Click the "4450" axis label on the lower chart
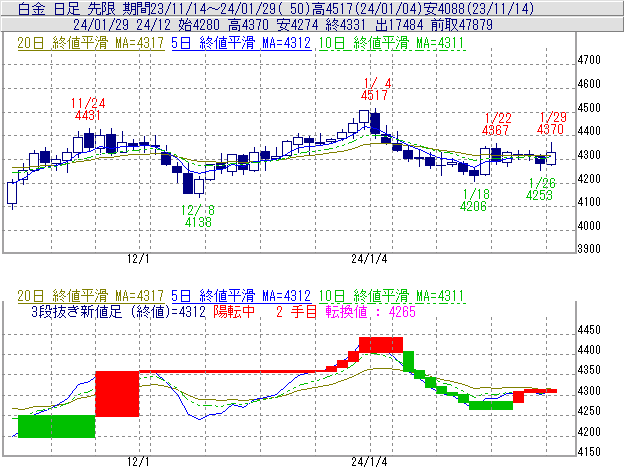This screenshot has width=624, height=475. [x=589, y=330]
